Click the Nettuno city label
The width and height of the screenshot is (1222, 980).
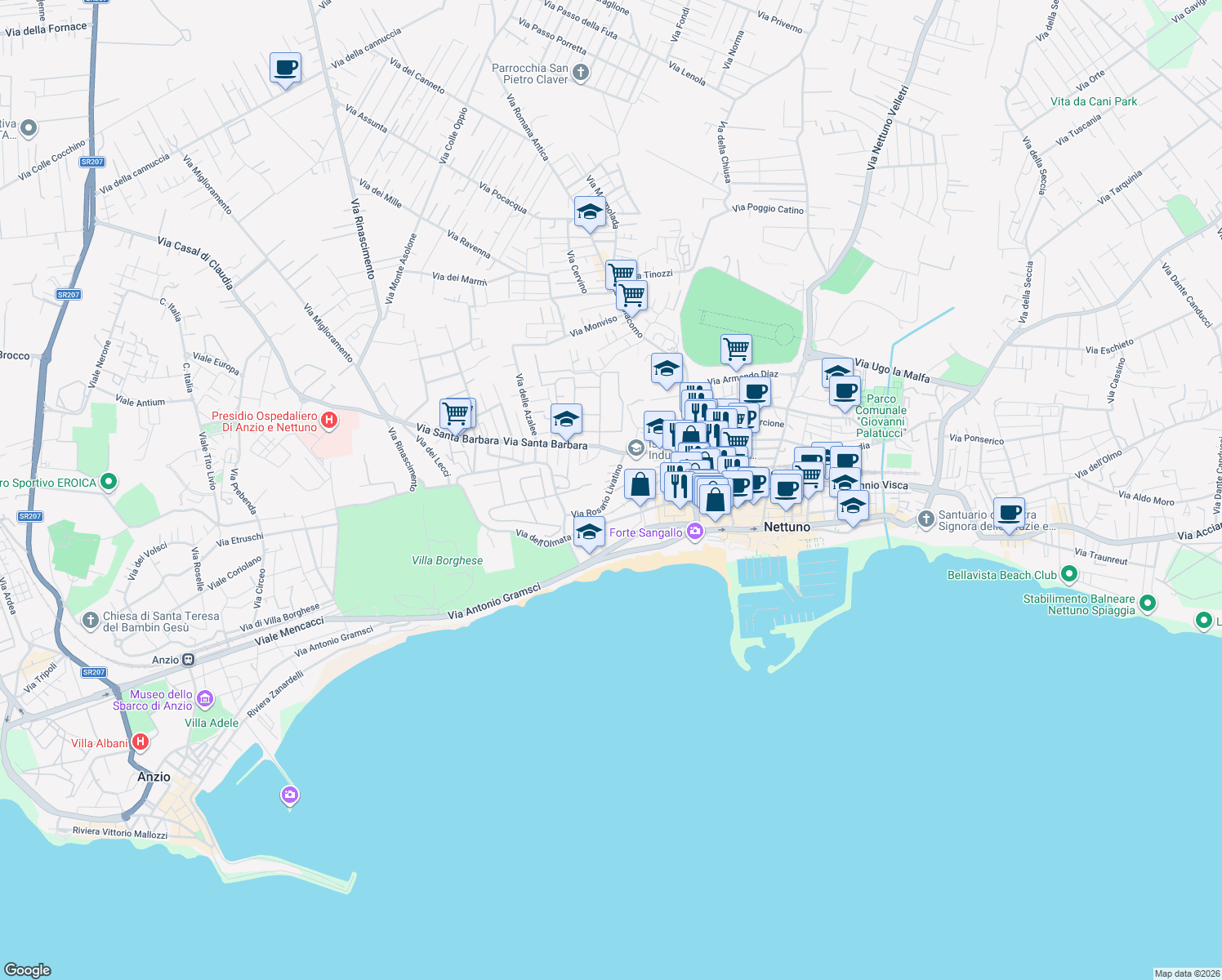[787, 527]
